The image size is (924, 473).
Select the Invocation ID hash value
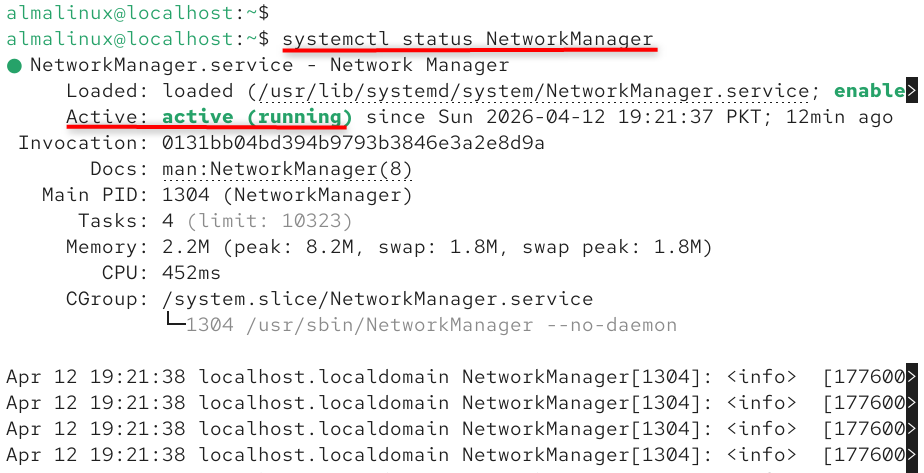353,143
